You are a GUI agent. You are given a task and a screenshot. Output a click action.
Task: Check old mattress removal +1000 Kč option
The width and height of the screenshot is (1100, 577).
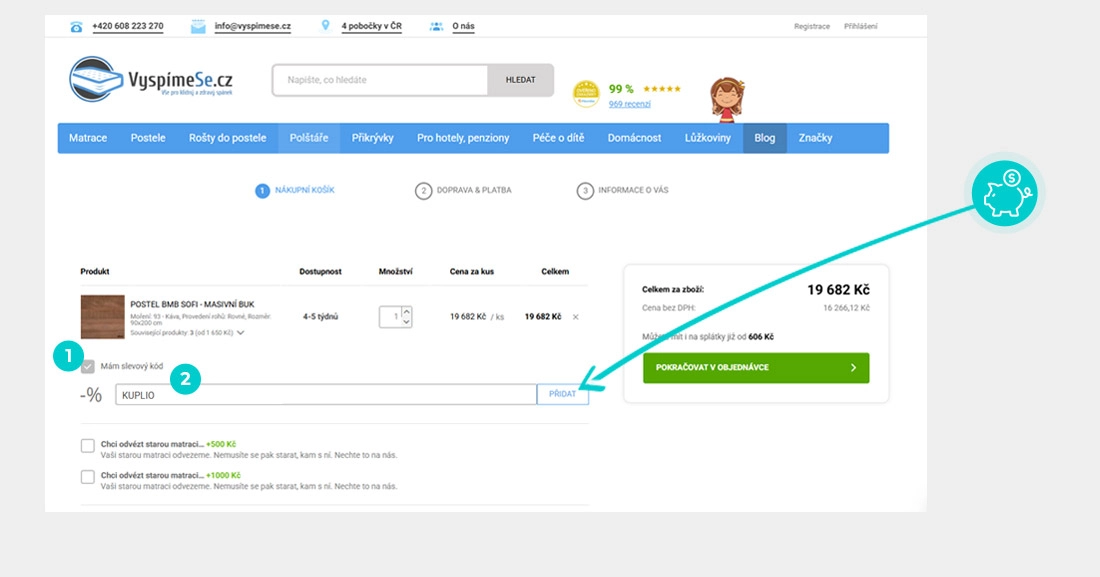click(89, 476)
